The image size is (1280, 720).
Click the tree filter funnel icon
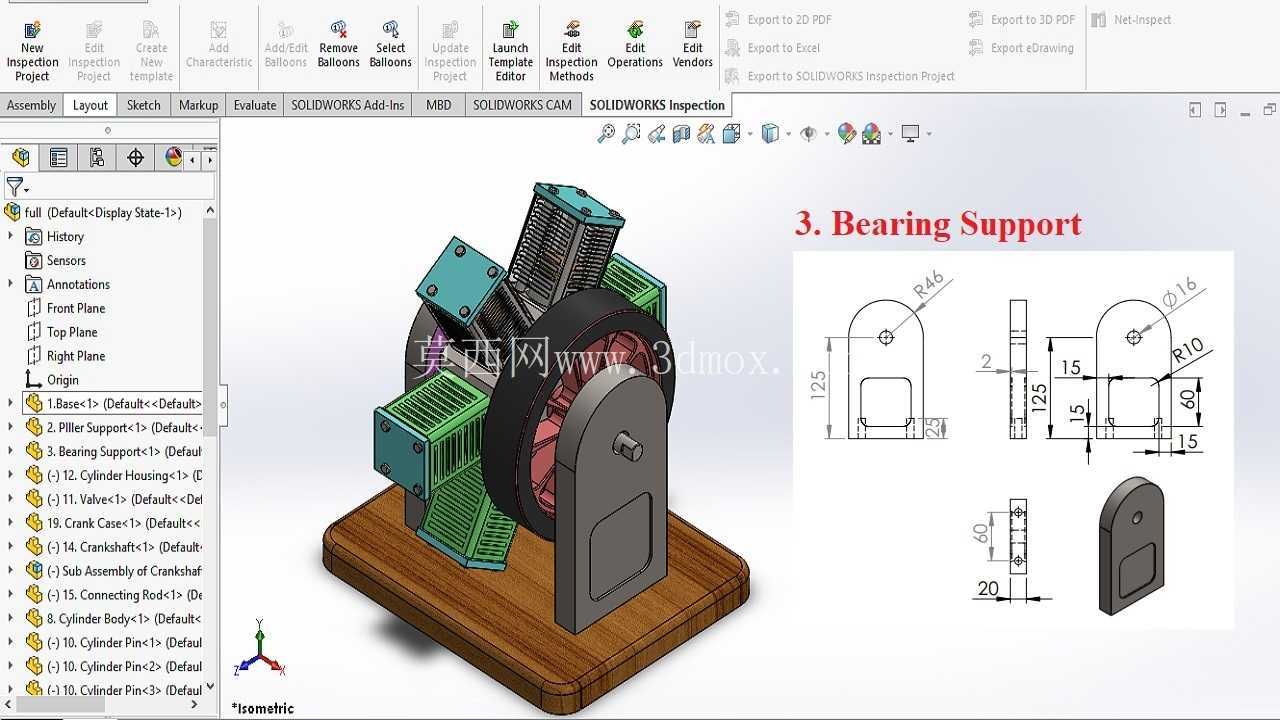15,187
